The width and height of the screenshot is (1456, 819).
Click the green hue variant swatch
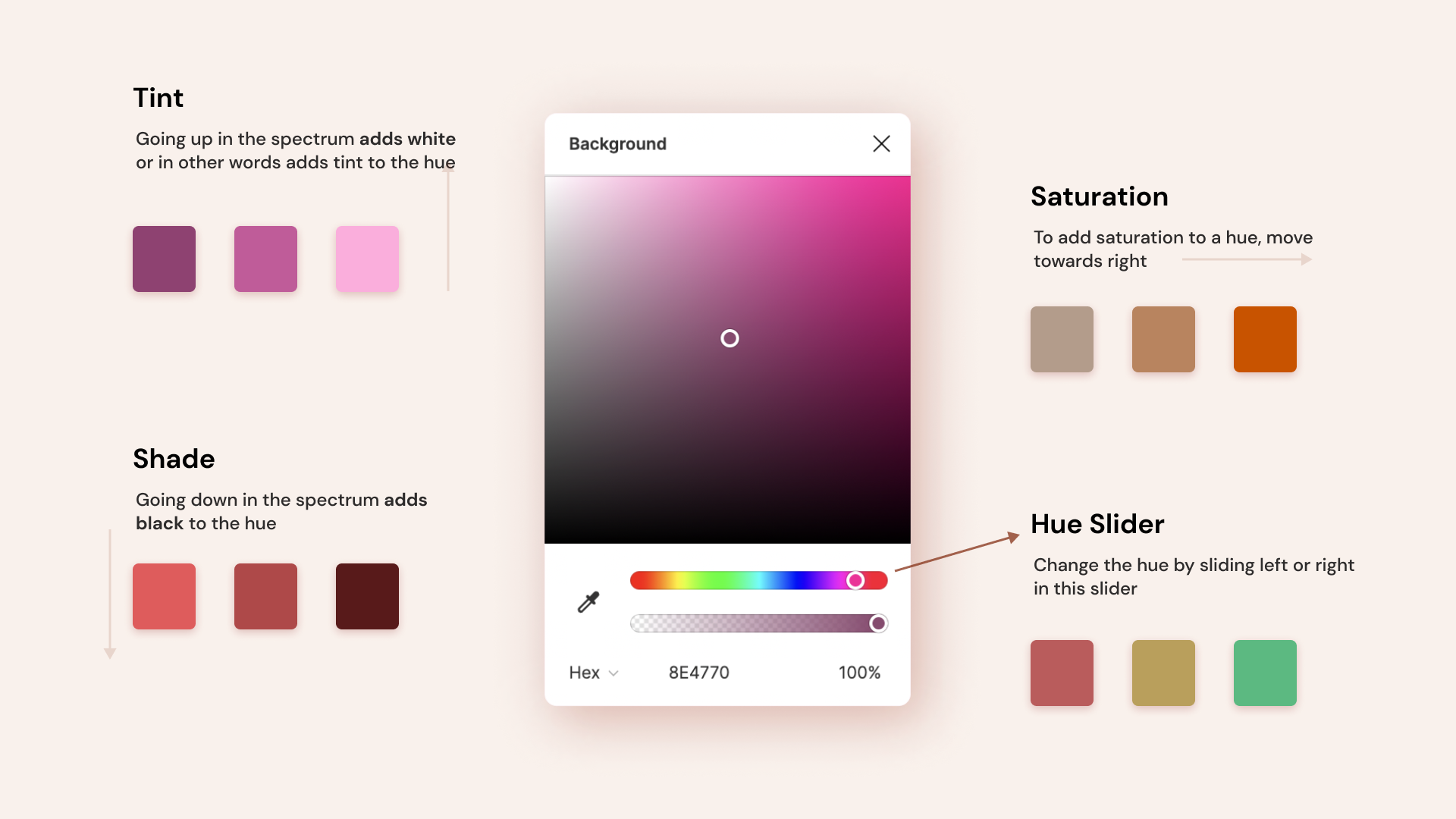1266,672
